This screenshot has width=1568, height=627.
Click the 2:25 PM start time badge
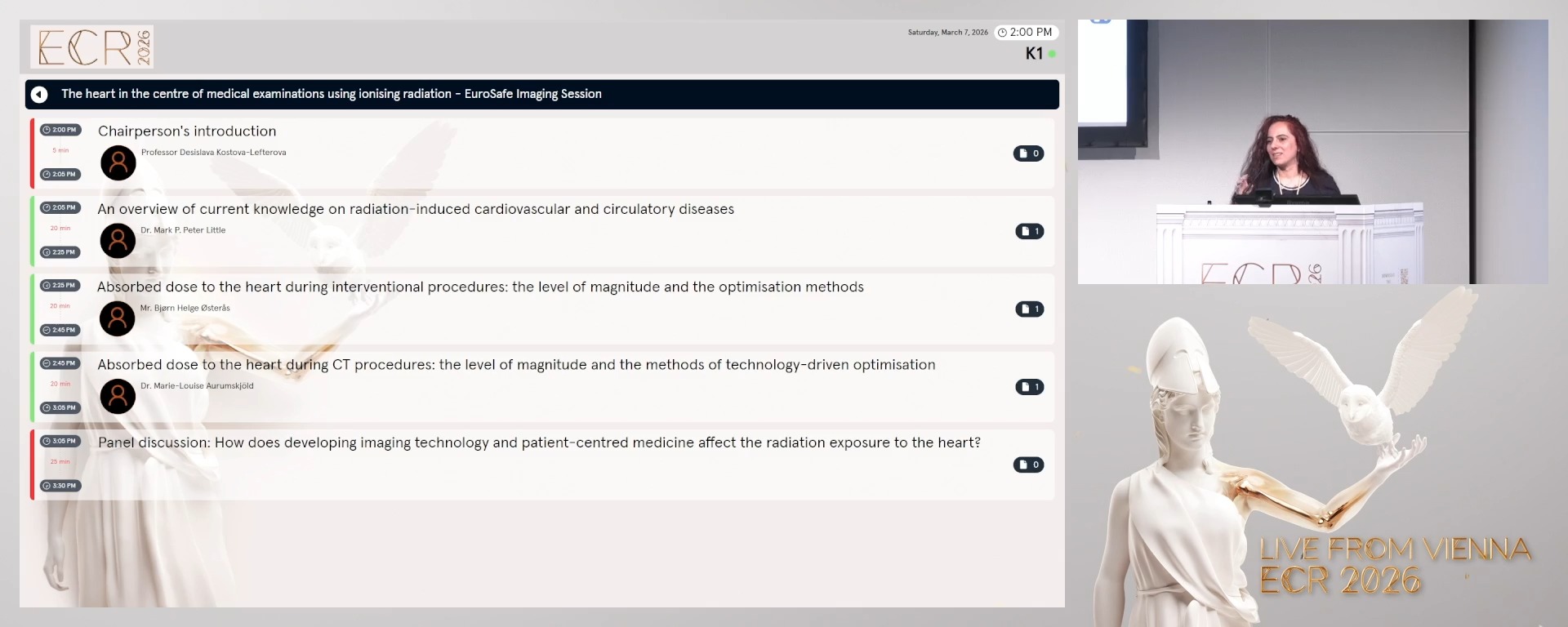pos(60,286)
